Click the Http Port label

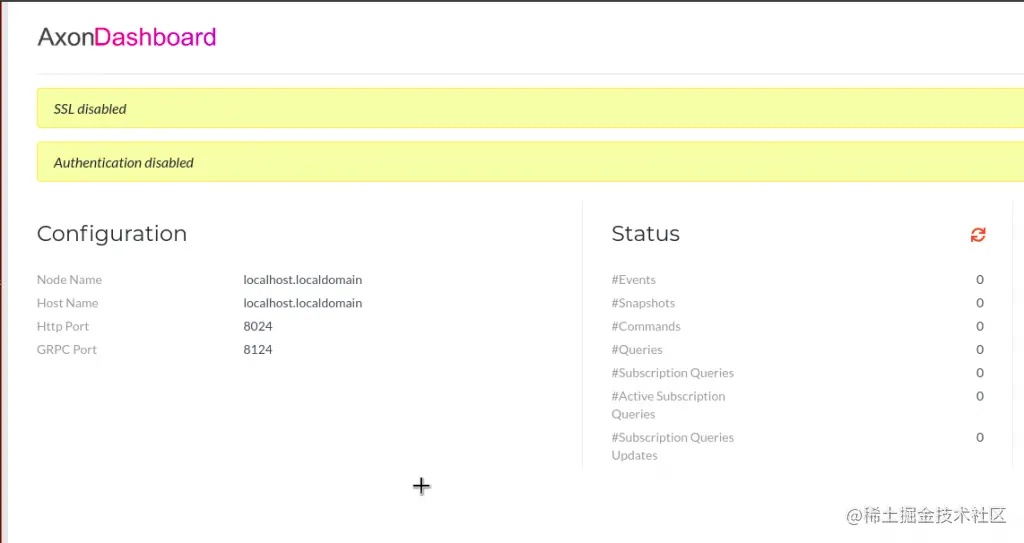coord(63,326)
